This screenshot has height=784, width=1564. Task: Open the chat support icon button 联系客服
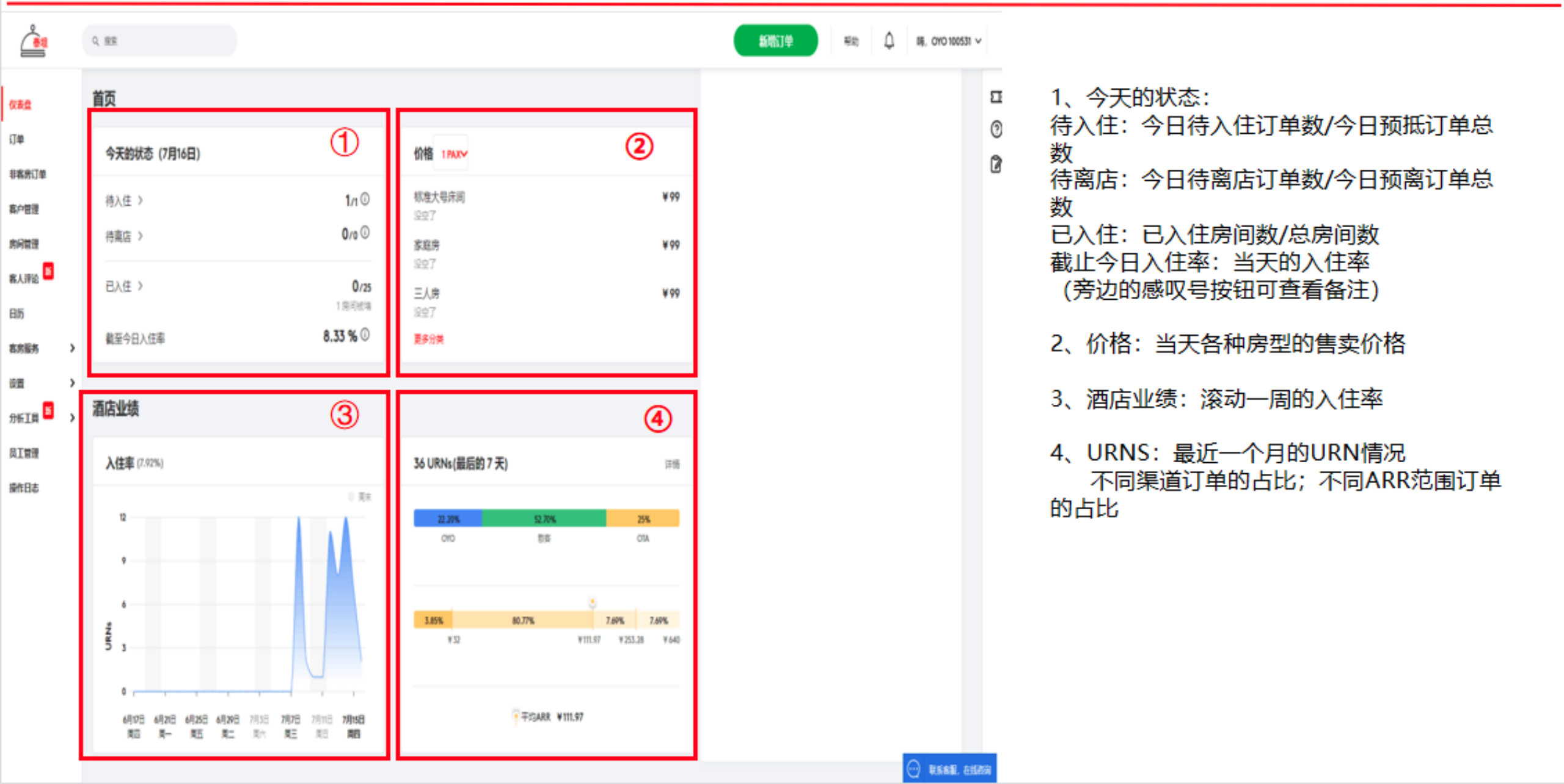949,769
